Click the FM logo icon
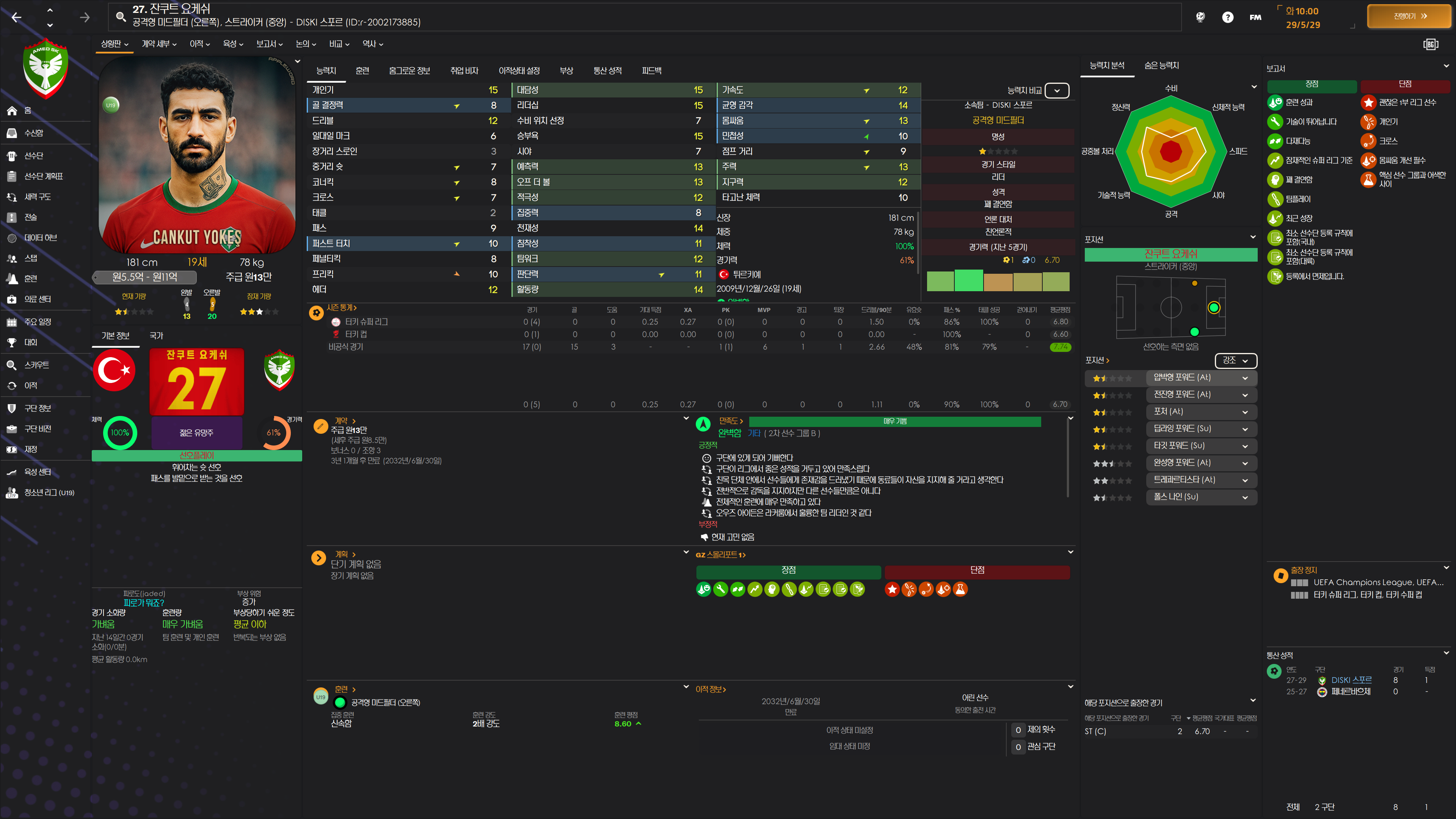 coord(1255,17)
